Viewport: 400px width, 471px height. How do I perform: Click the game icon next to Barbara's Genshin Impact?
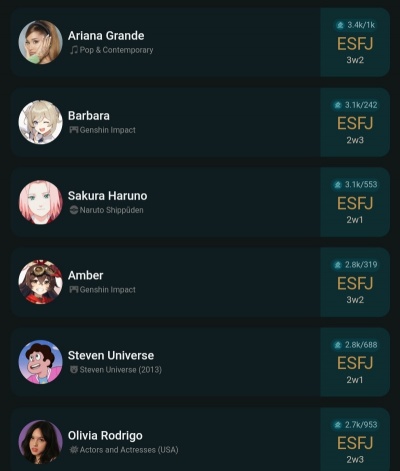click(73, 130)
